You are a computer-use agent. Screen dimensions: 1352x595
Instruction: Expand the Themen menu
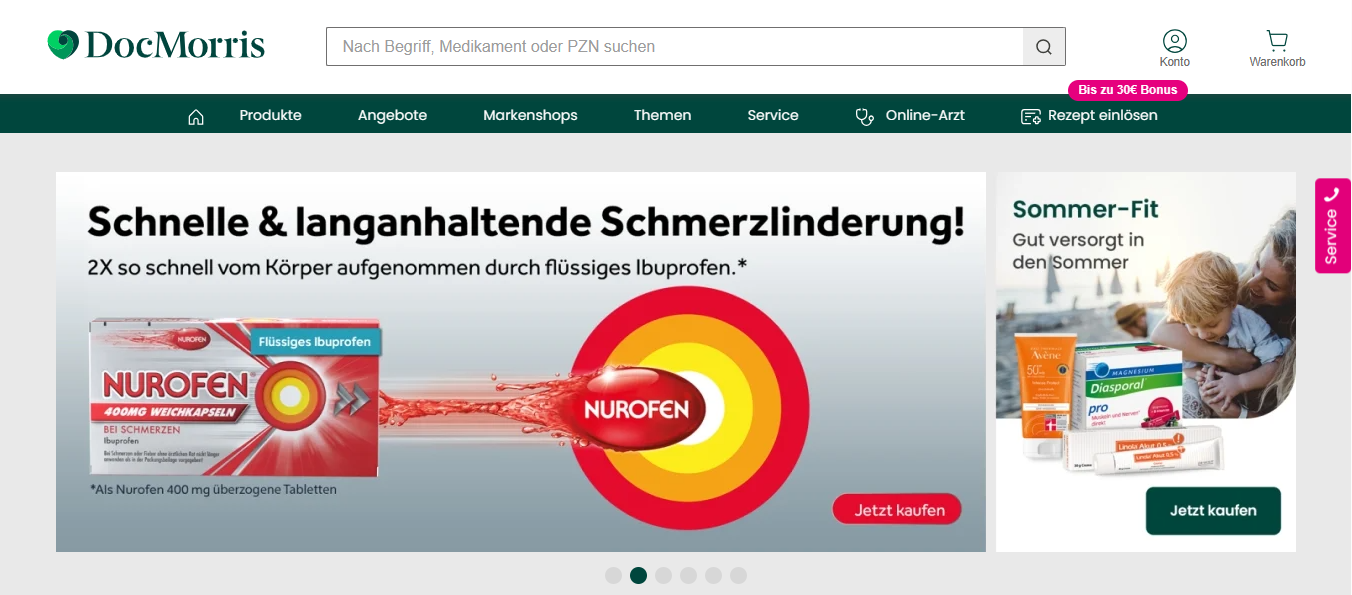click(662, 115)
